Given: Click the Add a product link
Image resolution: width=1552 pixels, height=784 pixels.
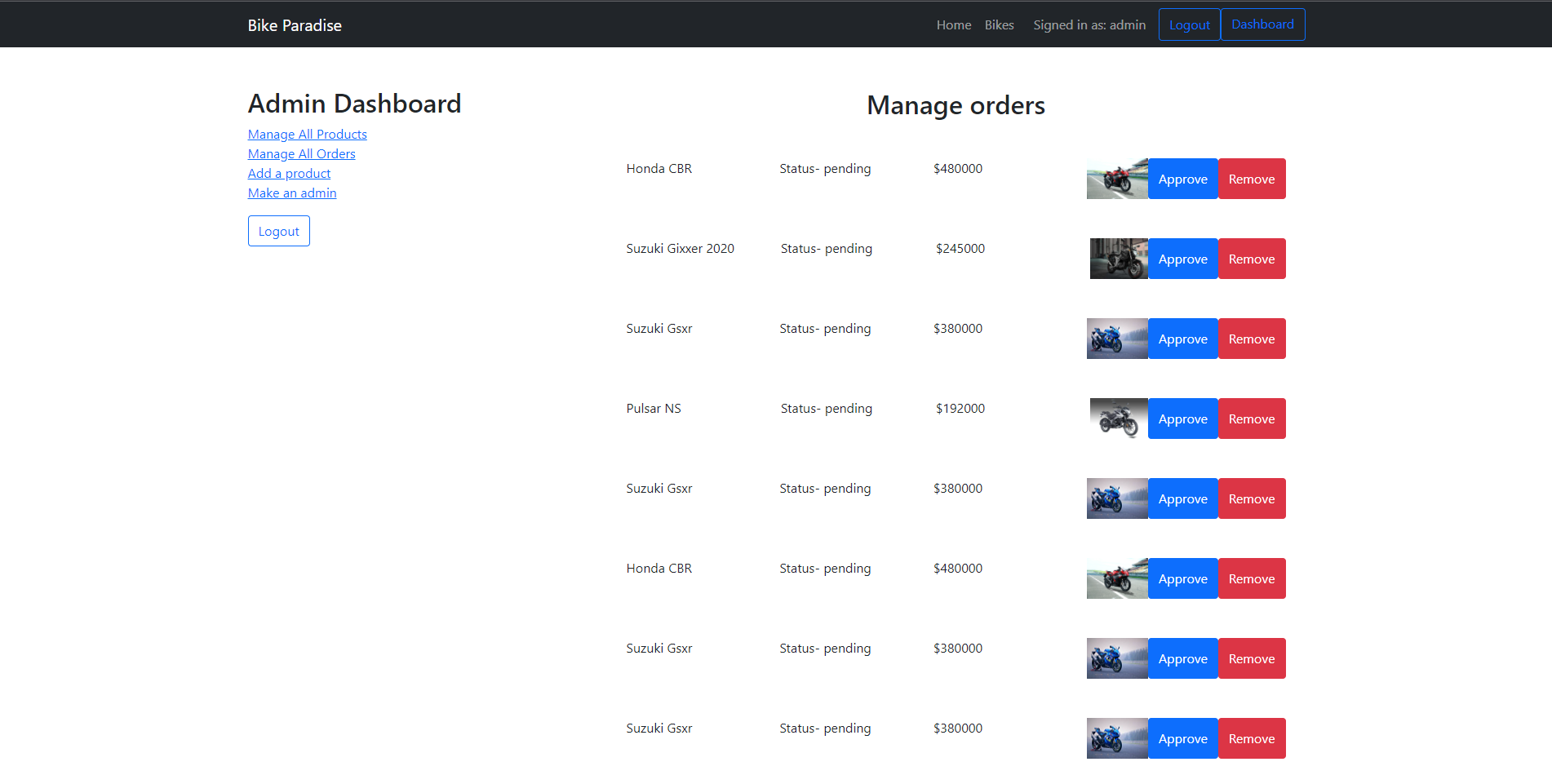Looking at the screenshot, I should 289,174.
